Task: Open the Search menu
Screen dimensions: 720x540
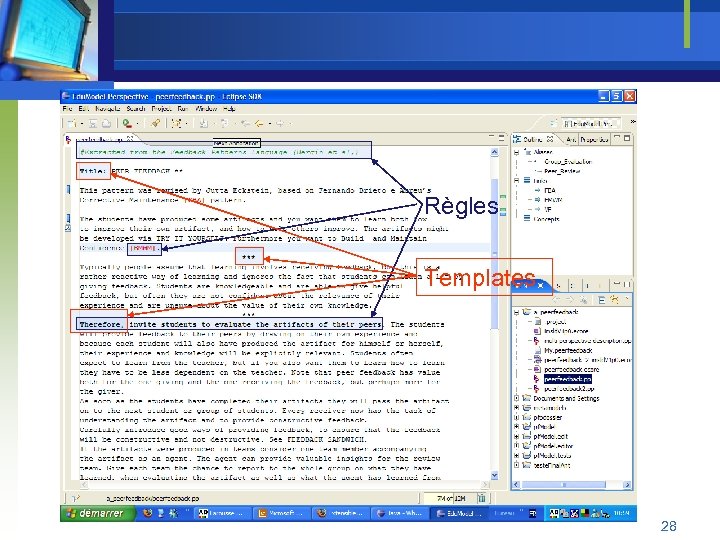Action: [x=135, y=109]
